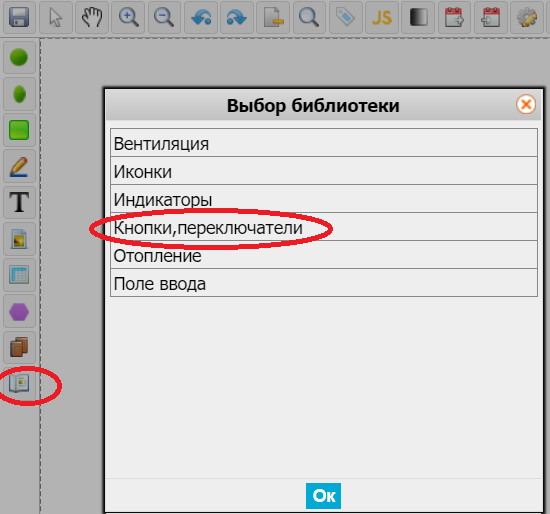Choose the Text T tool

point(19,202)
